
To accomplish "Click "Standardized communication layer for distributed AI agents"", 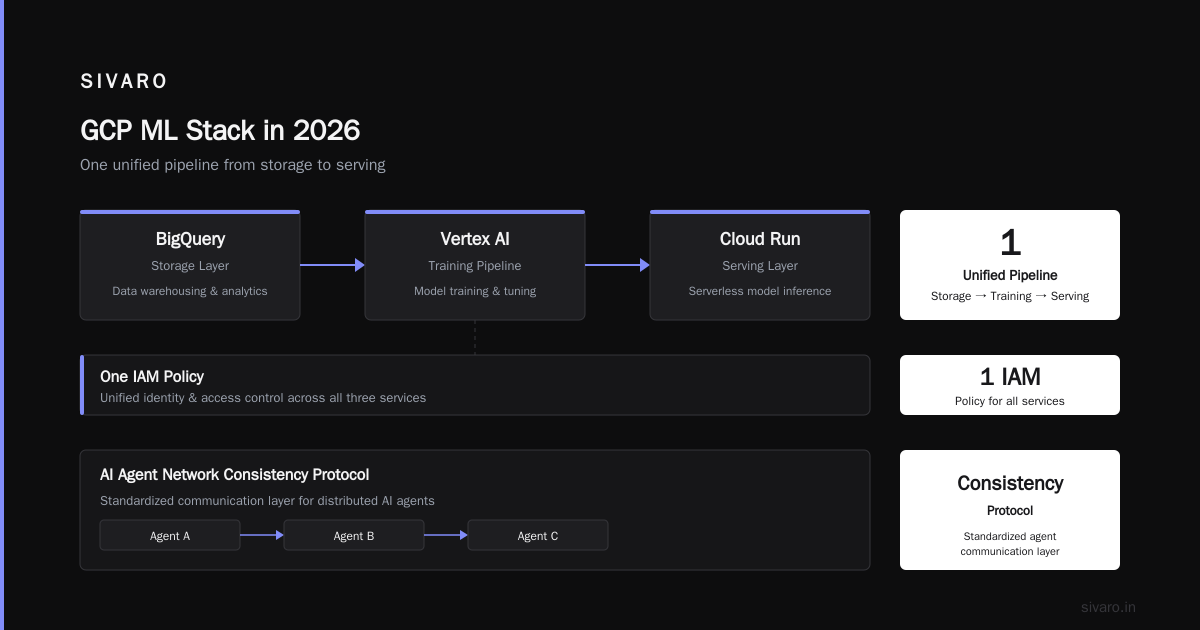I will (x=267, y=501).
